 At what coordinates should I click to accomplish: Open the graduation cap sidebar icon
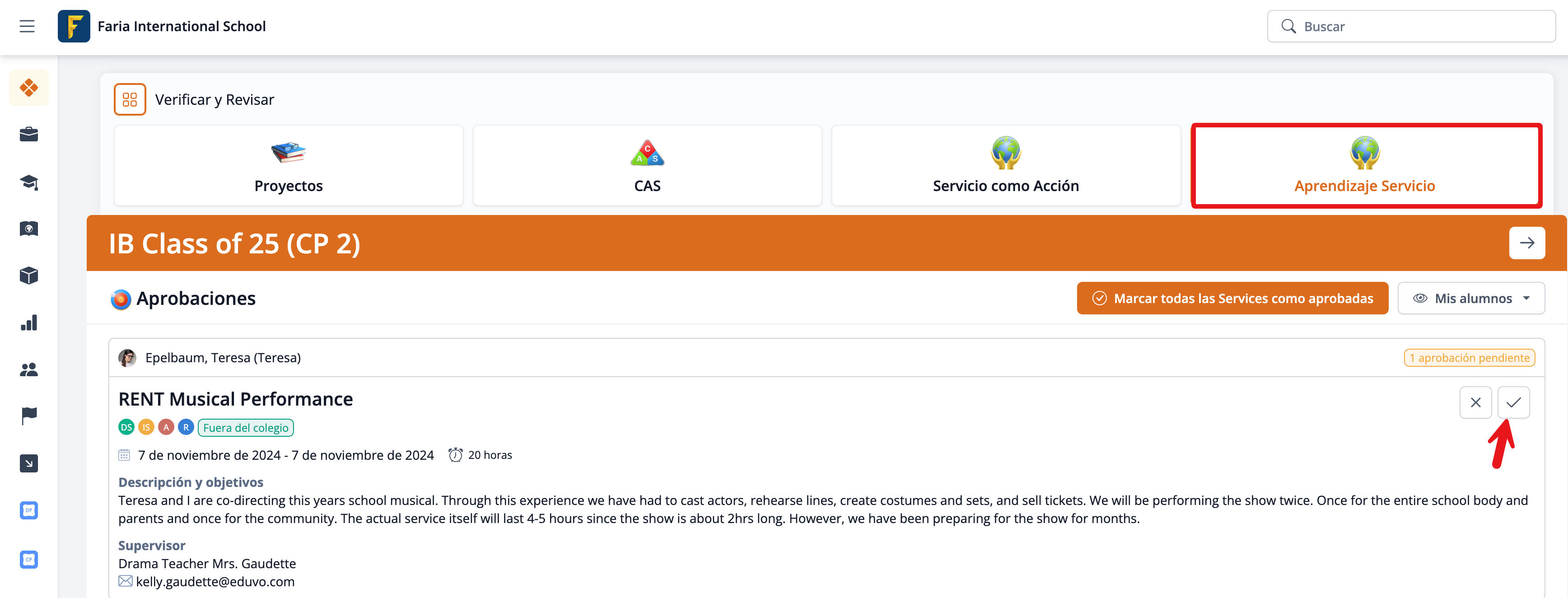click(x=28, y=182)
